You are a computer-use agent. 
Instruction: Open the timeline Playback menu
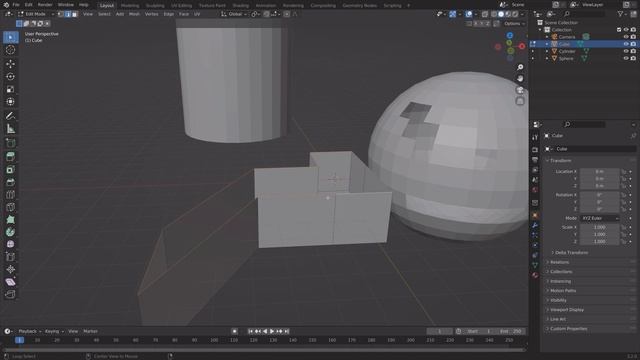tap(29, 331)
